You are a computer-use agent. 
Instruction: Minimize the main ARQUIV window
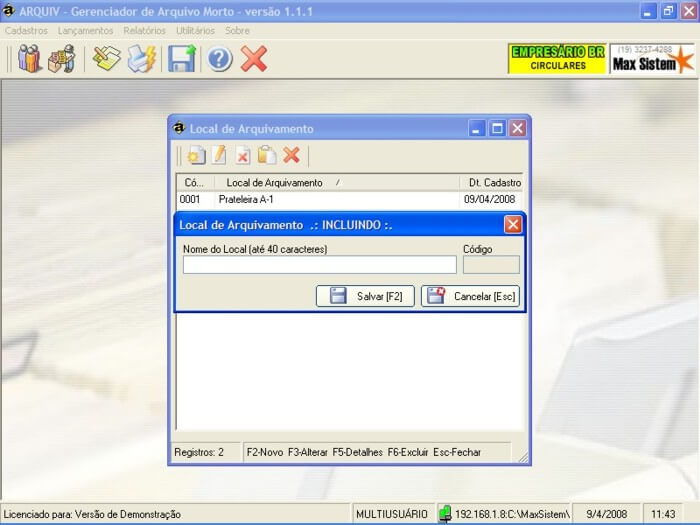pos(648,11)
